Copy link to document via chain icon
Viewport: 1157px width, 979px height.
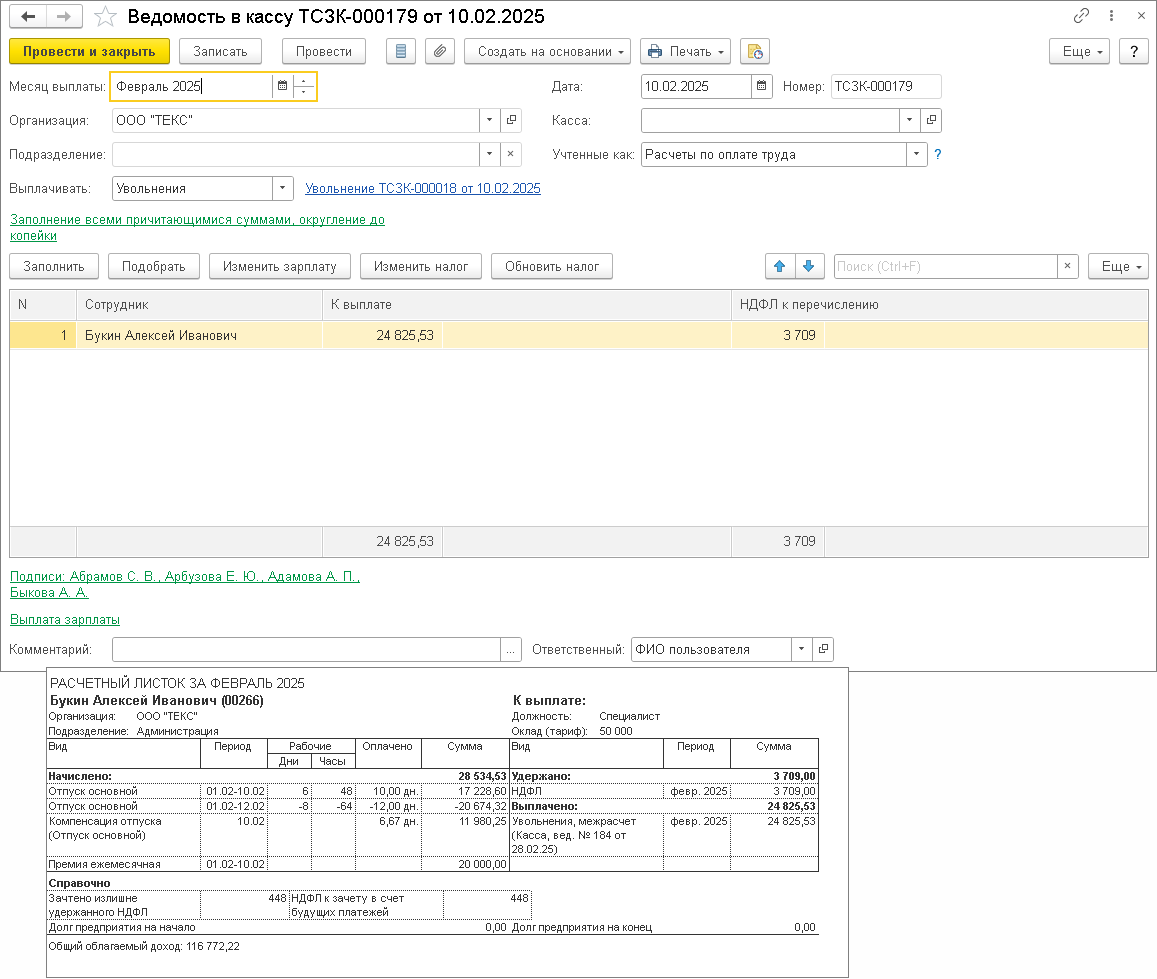pyautogui.click(x=1081, y=17)
